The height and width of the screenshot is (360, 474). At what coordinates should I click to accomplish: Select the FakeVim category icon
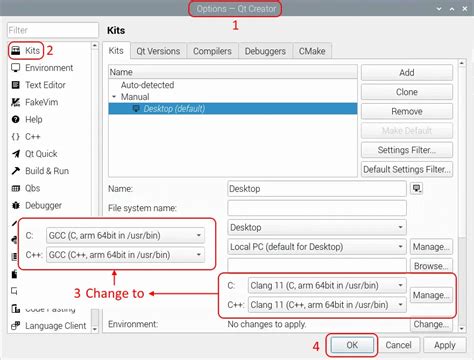[x=16, y=102]
